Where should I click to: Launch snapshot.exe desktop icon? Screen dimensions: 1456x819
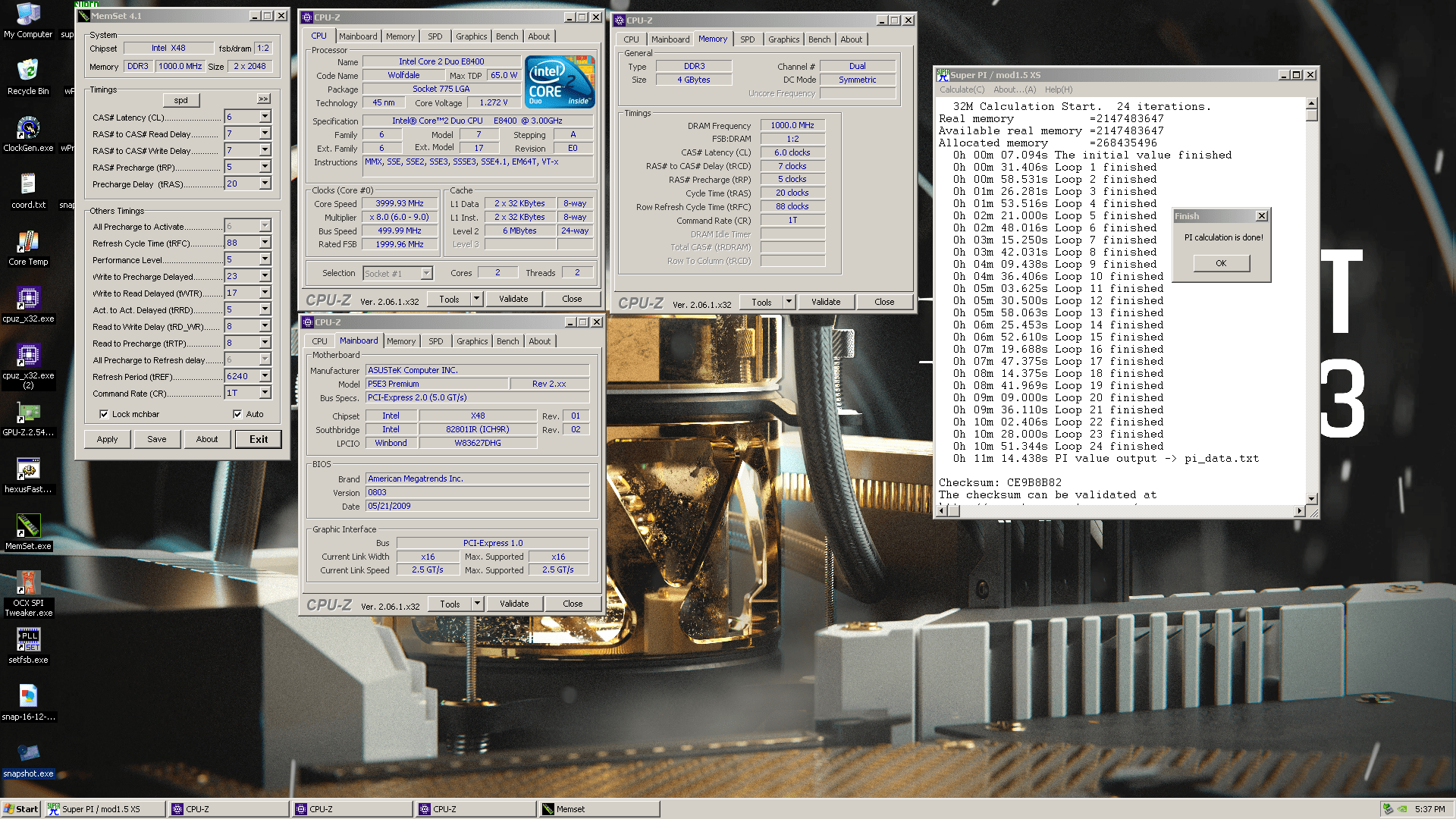coord(28,760)
